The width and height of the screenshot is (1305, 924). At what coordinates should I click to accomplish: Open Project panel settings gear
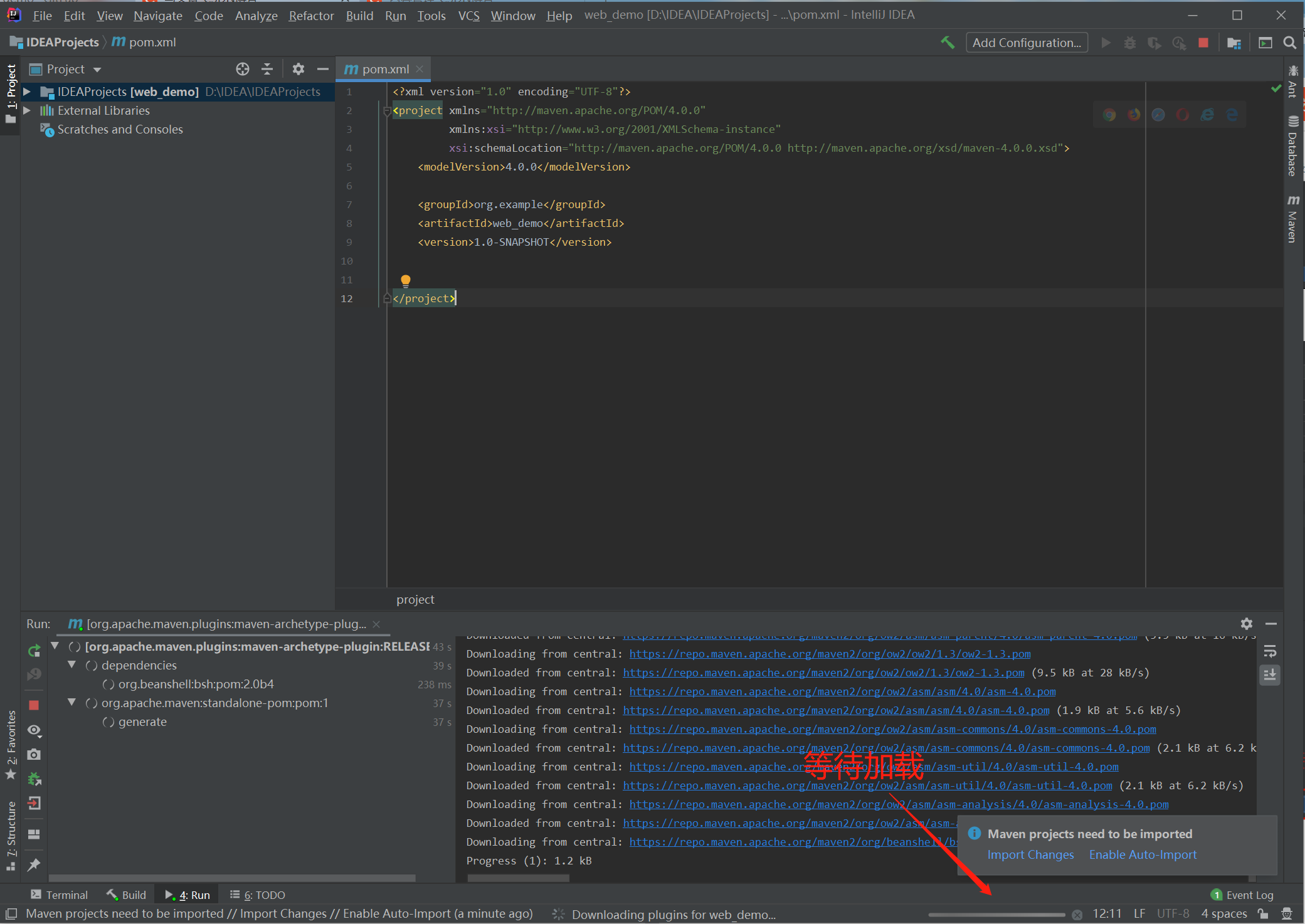pos(299,69)
